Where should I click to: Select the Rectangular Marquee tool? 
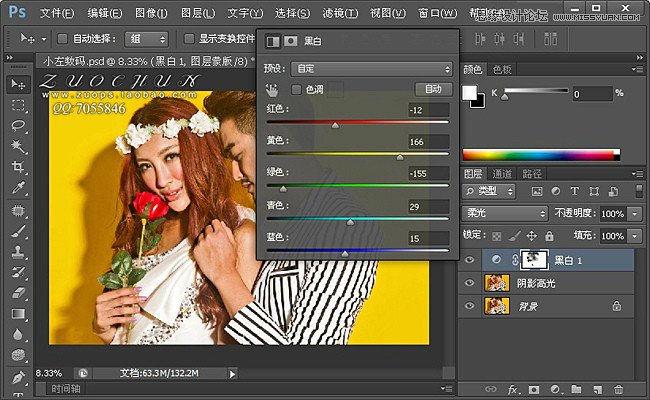pyautogui.click(x=18, y=105)
